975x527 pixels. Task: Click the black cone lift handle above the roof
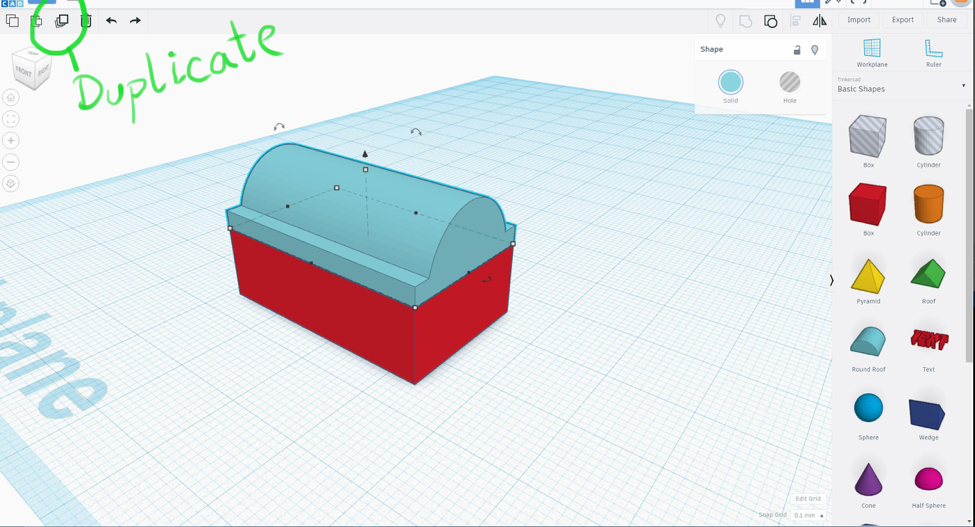click(365, 154)
